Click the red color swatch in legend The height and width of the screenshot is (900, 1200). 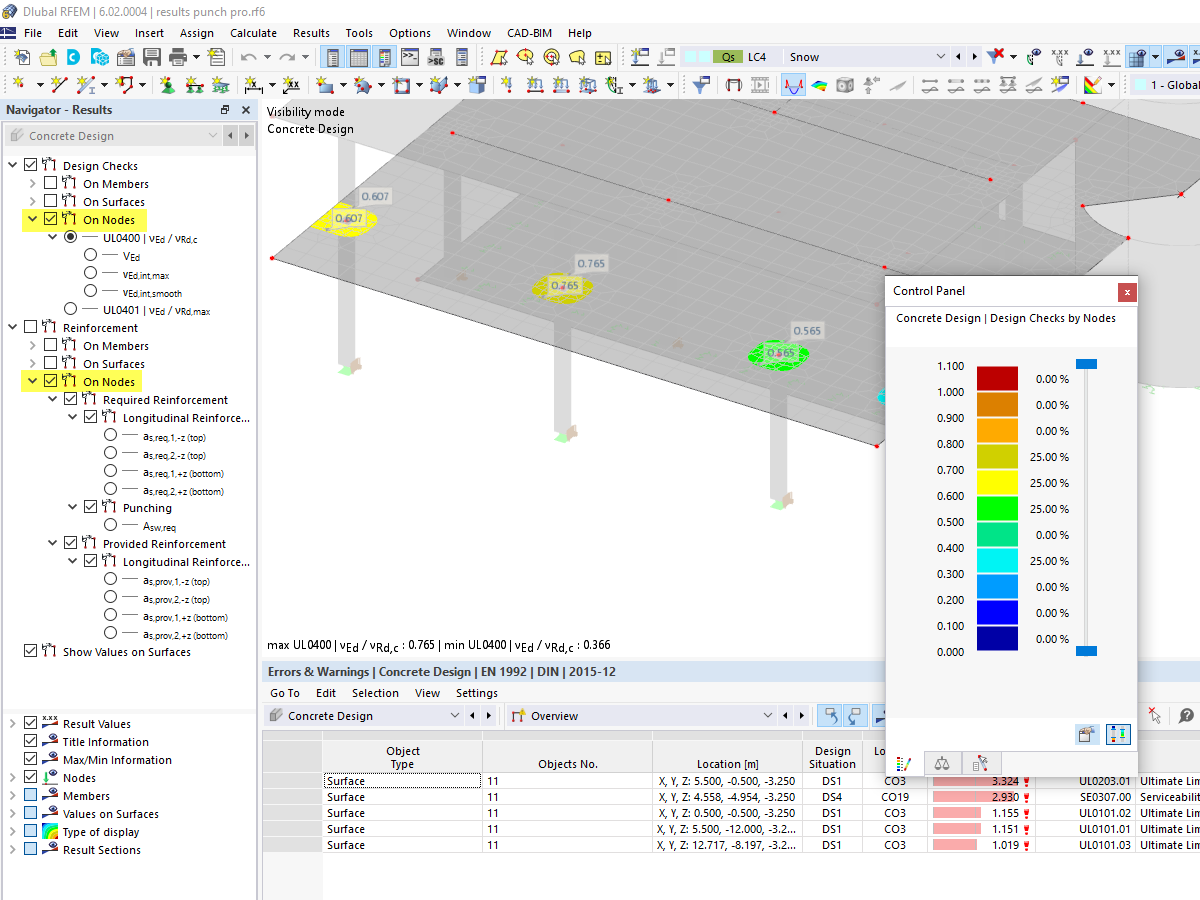(x=997, y=379)
